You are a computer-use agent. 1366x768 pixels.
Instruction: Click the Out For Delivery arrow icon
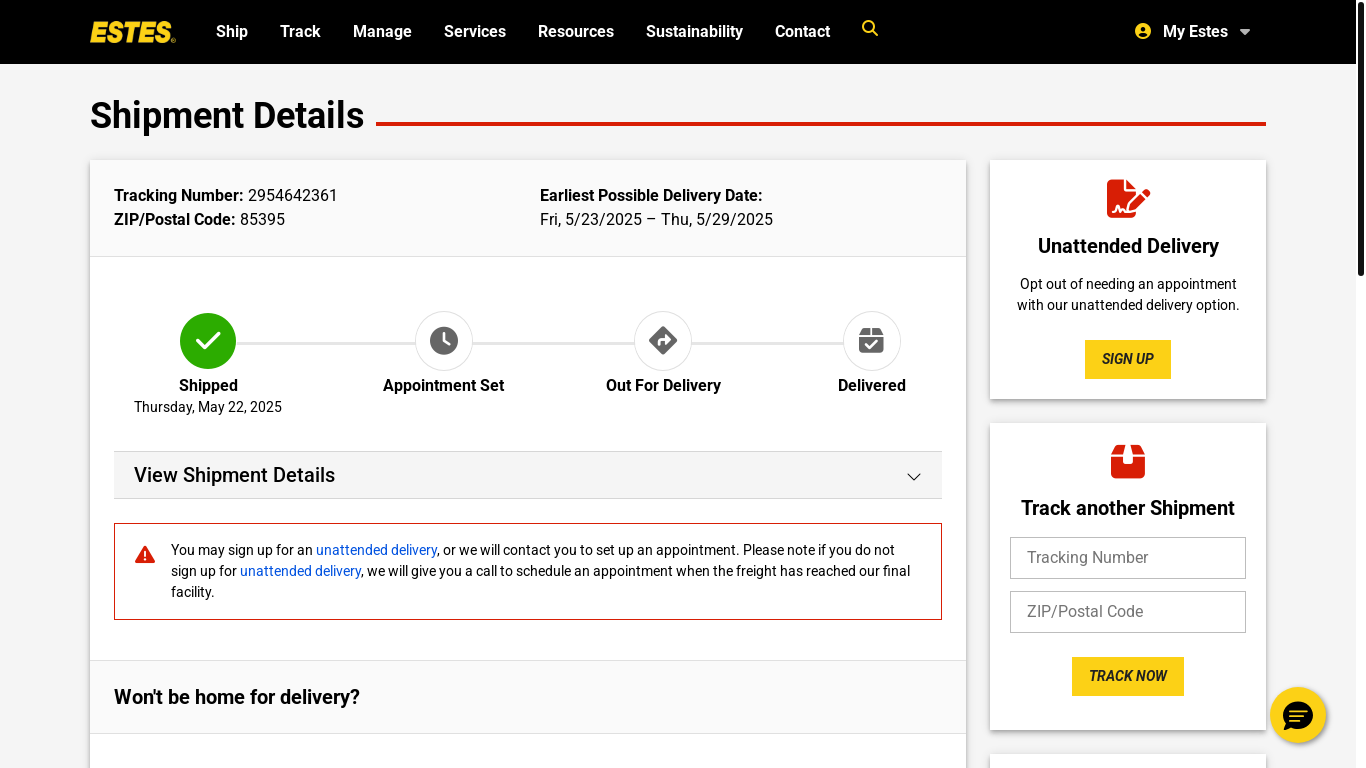[x=663, y=341]
